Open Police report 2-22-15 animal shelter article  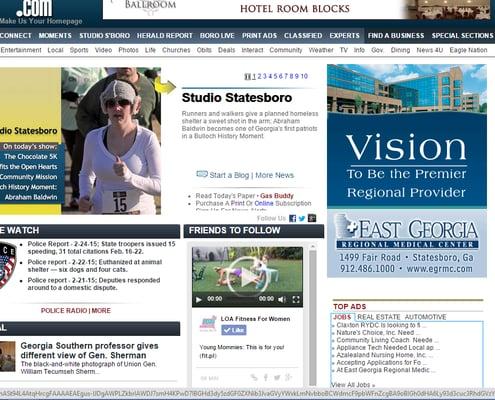click(95, 266)
